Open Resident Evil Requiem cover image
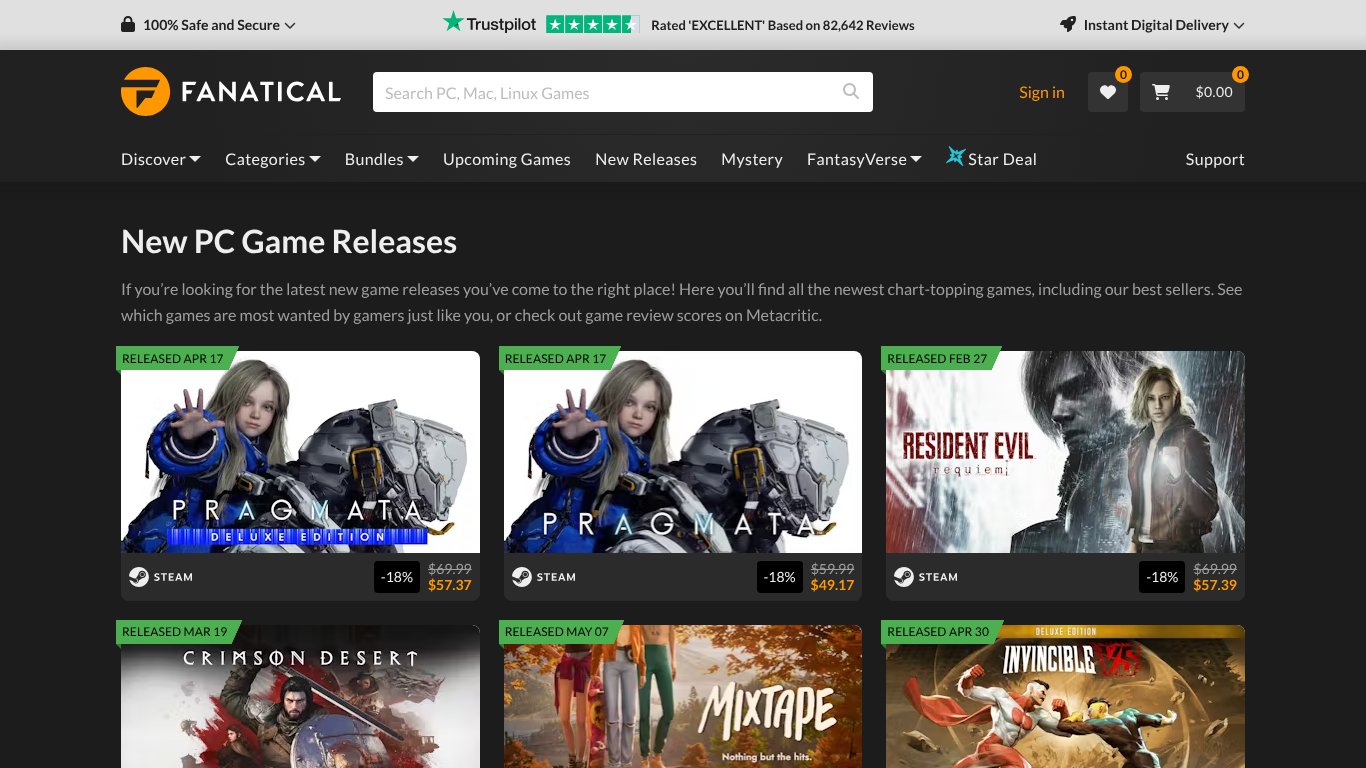Image resolution: width=1366 pixels, height=768 pixels. (x=1065, y=452)
